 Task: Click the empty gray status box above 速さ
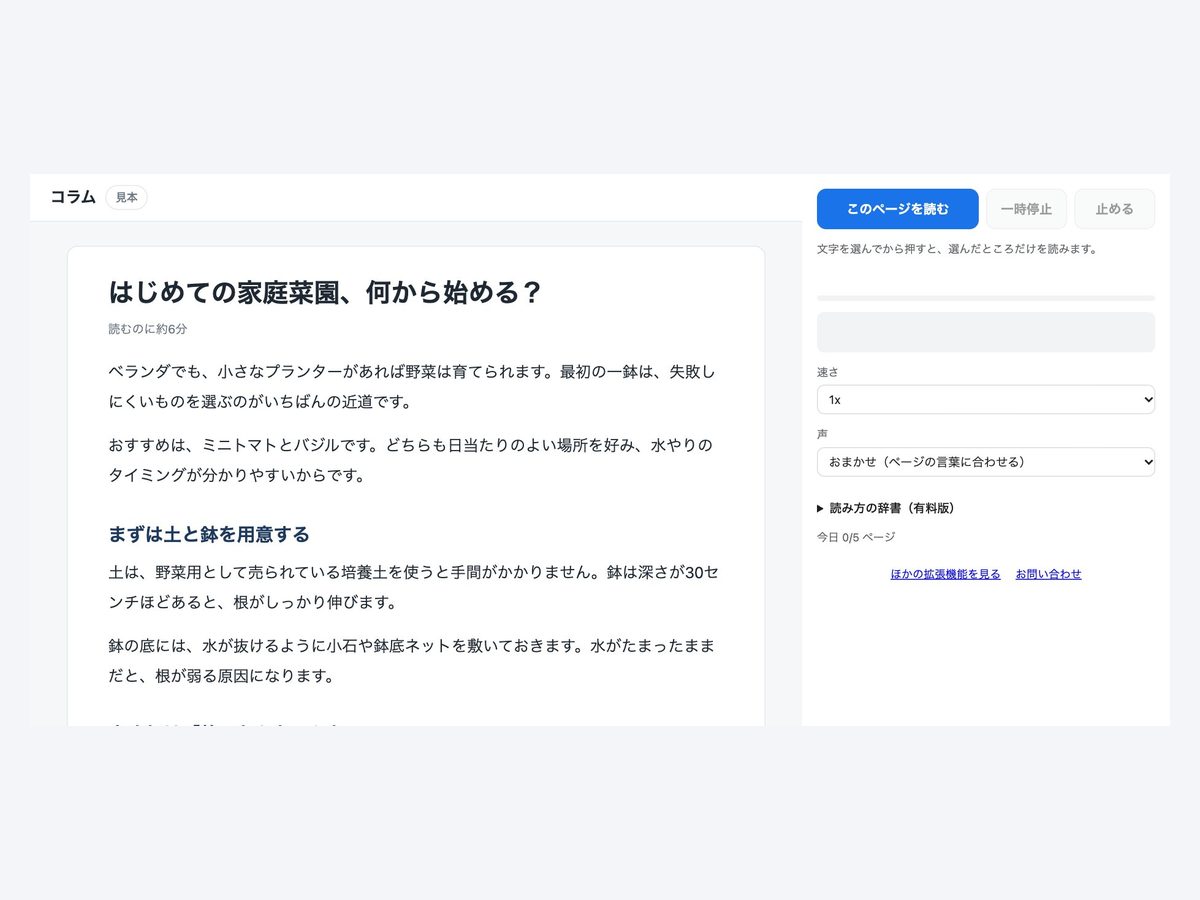[x=985, y=332]
